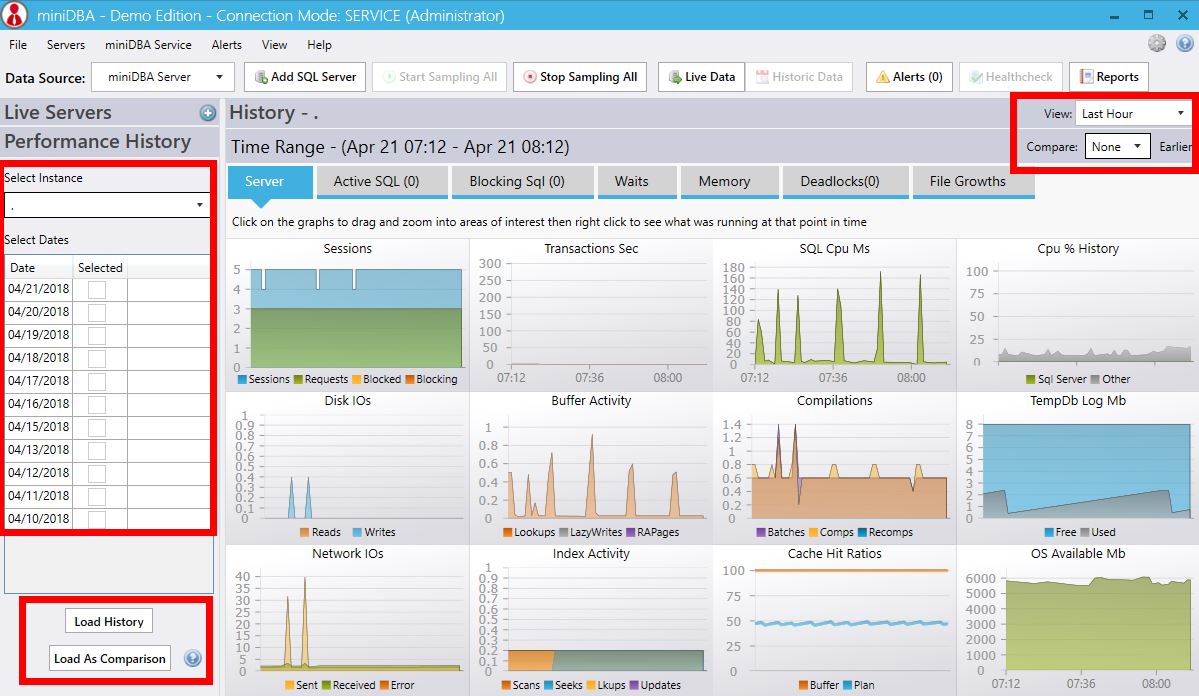Tick the checkbox for 04/21/2018
1199x696 pixels.
pos(97,290)
